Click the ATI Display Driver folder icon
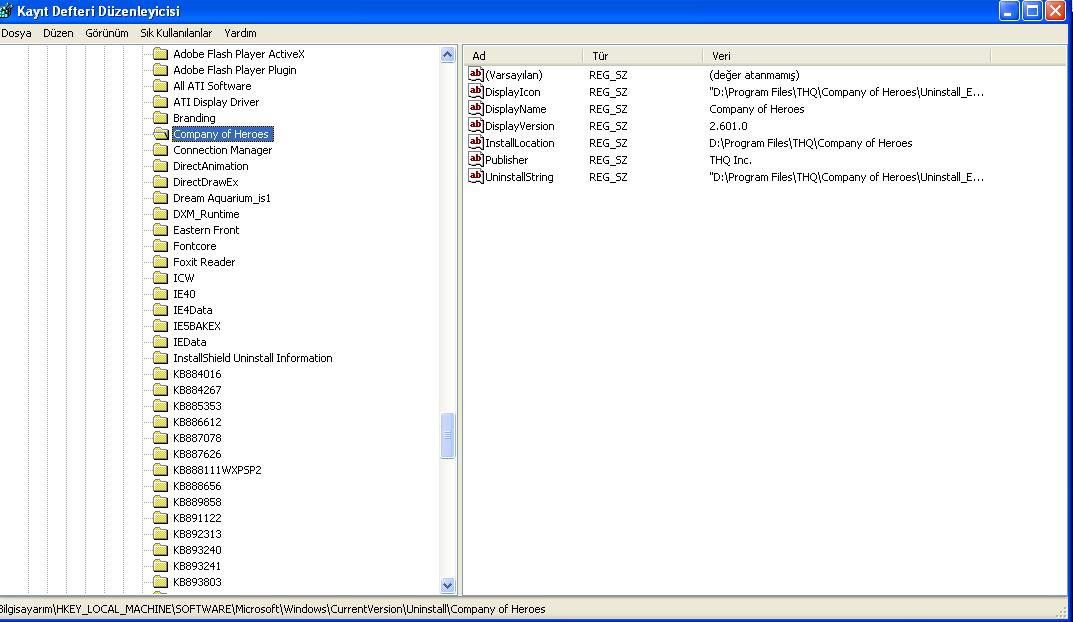The width and height of the screenshot is (1073, 622). pyautogui.click(x=161, y=102)
